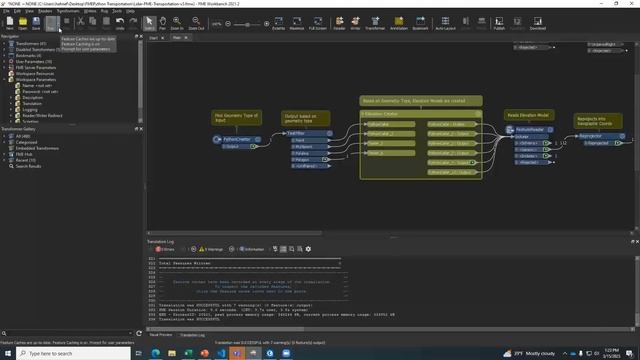Click the Maximize canvas toolbar icon
This screenshot has height=360, width=640.
(x=297, y=23)
